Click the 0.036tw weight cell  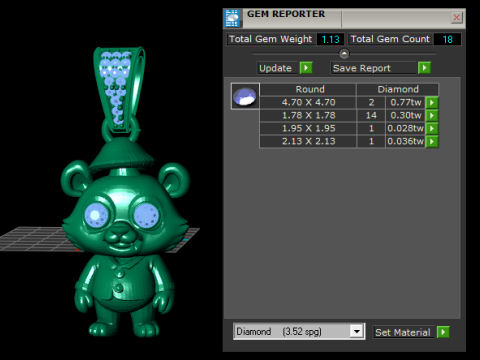click(406, 141)
